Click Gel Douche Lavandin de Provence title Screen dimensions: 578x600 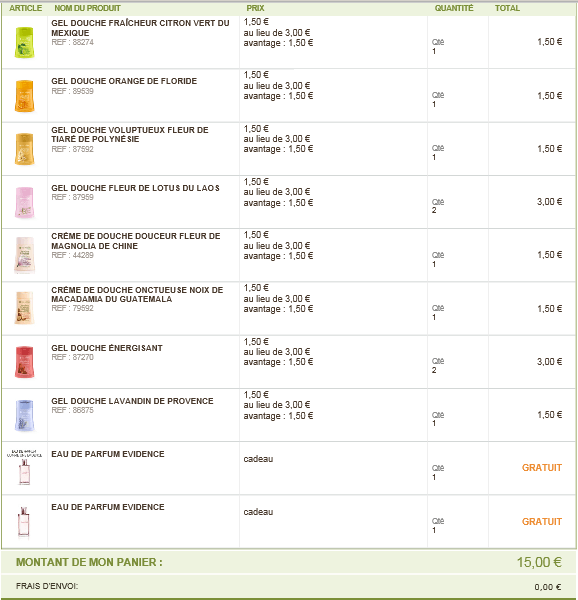[x=132, y=401]
